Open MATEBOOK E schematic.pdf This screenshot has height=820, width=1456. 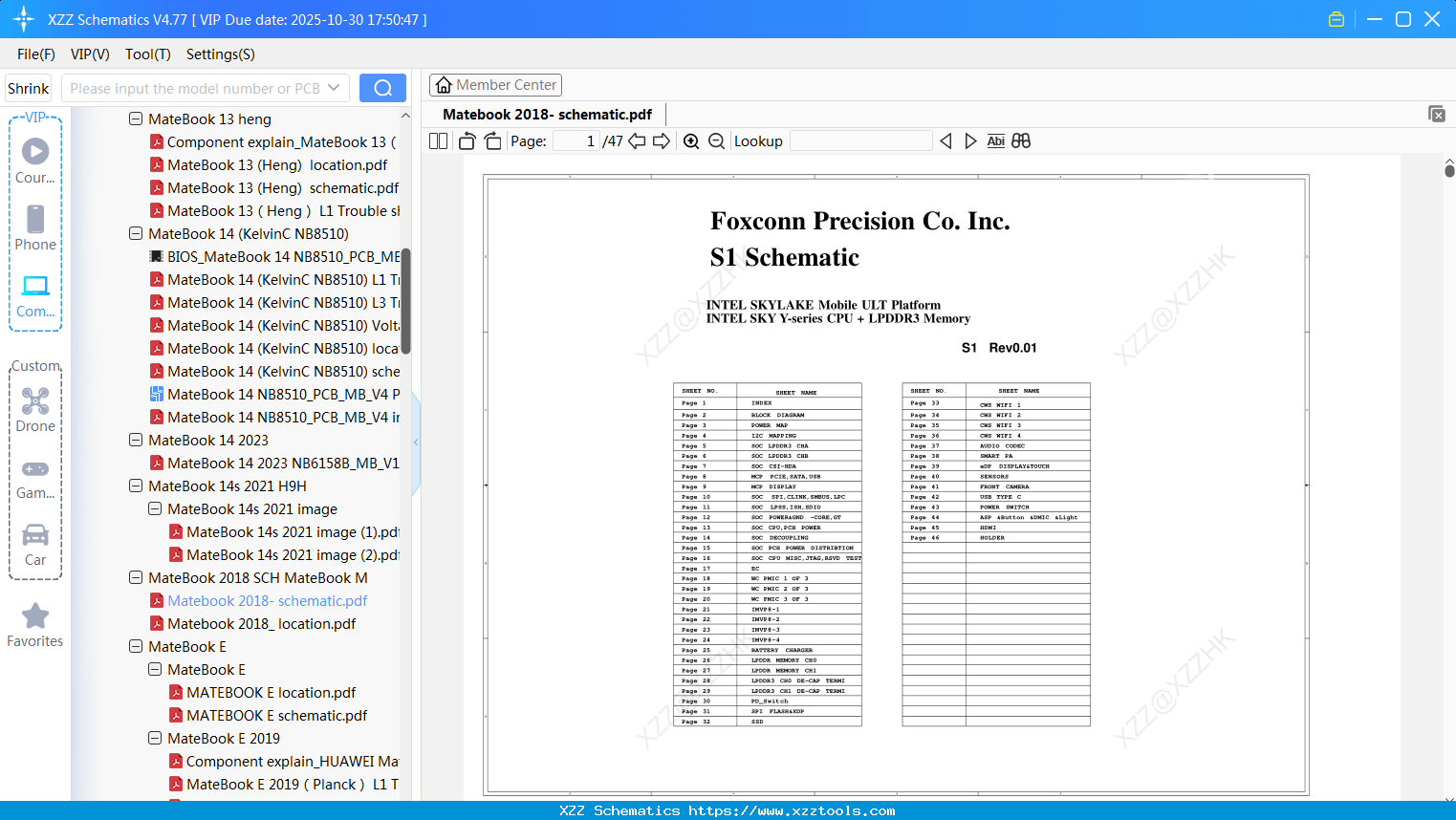click(277, 716)
